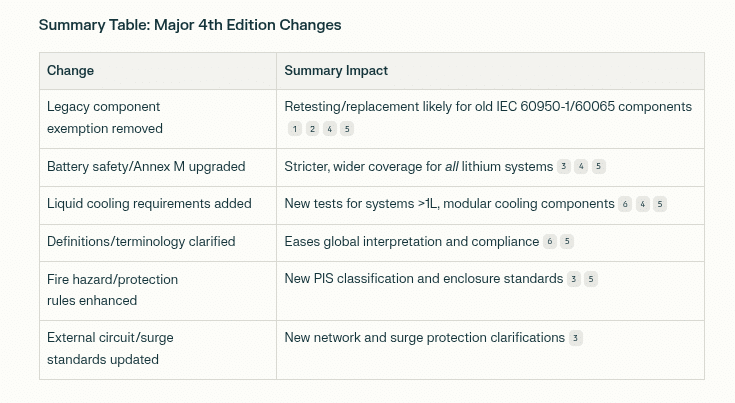Viewport: 735px width, 403px height.
Task: Open citation 5 in Definitions/terminology row
Action: (567, 241)
